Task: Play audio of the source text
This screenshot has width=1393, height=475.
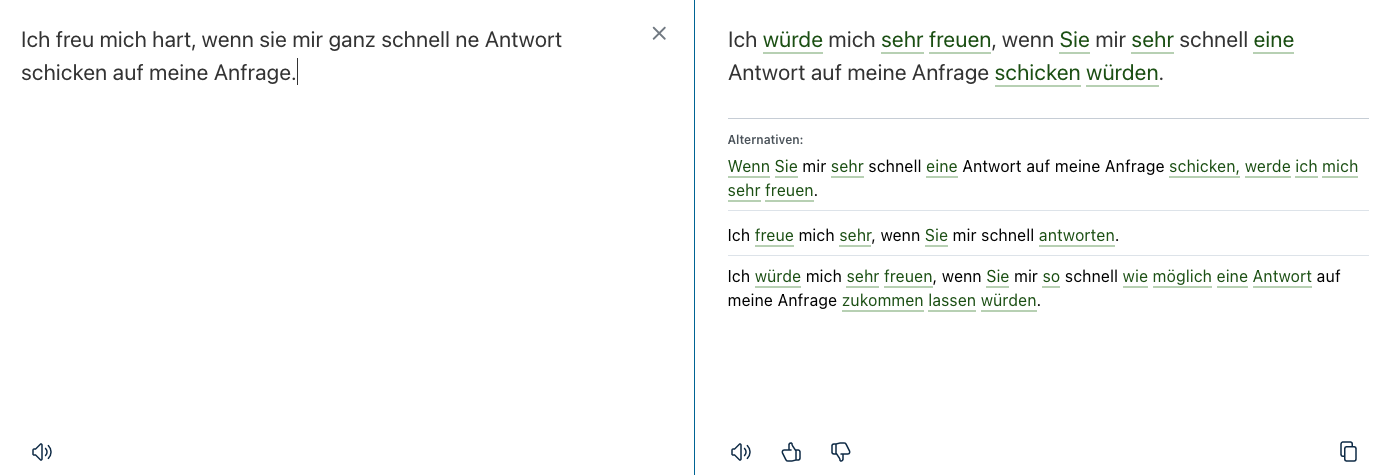Action: point(42,452)
